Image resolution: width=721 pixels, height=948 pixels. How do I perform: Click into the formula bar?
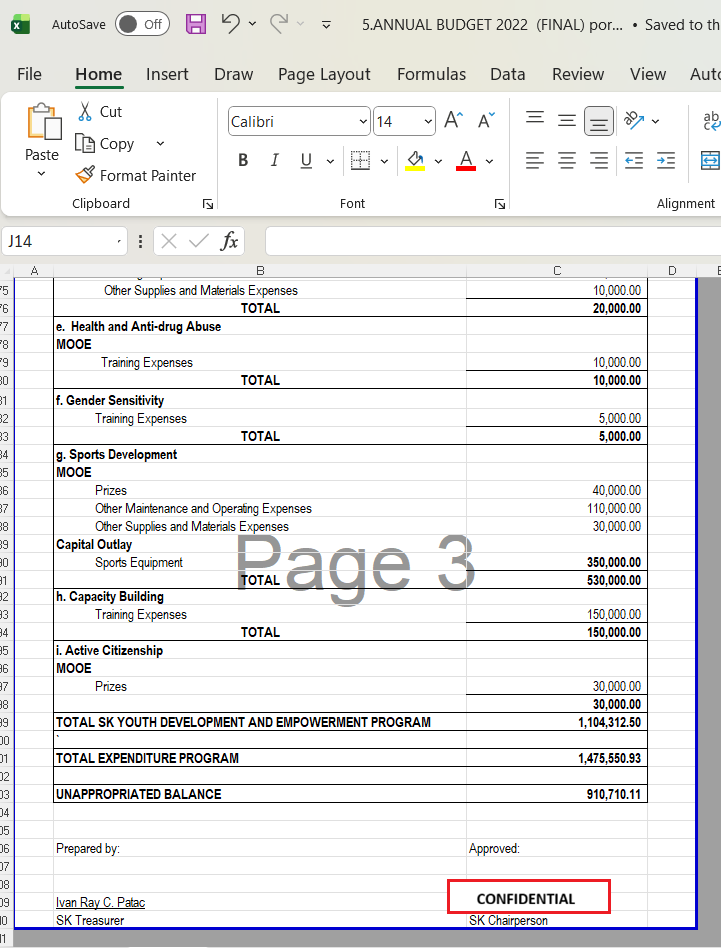(x=493, y=241)
